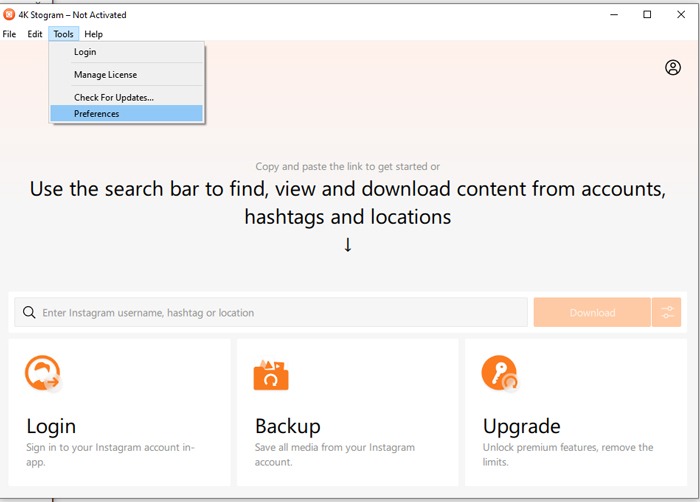700x502 pixels.
Task: Click the 4K Stogram app icon
Action: tap(9, 15)
